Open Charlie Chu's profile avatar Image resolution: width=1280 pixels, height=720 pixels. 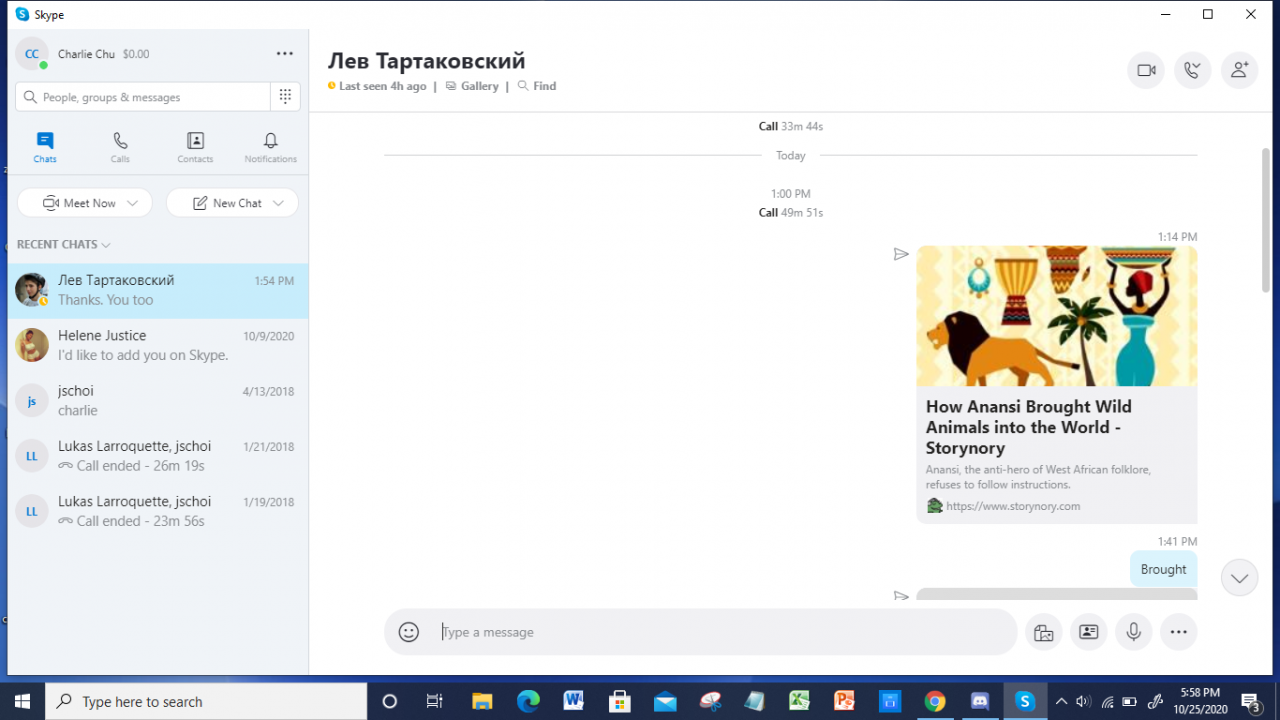click(x=32, y=54)
